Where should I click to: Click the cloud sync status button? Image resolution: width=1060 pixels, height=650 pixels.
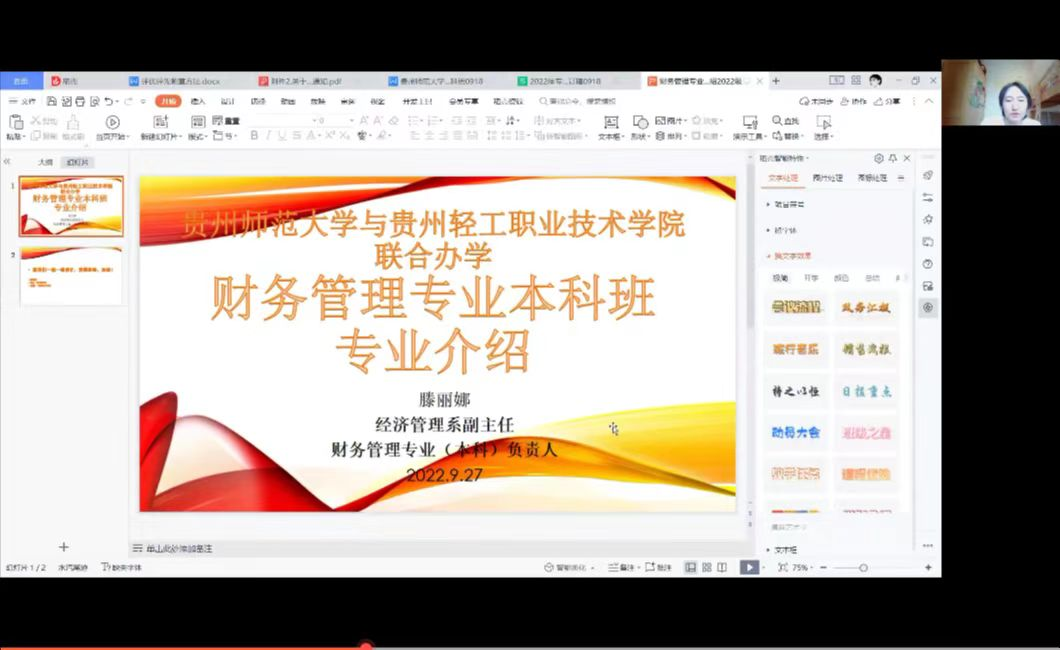[816, 101]
